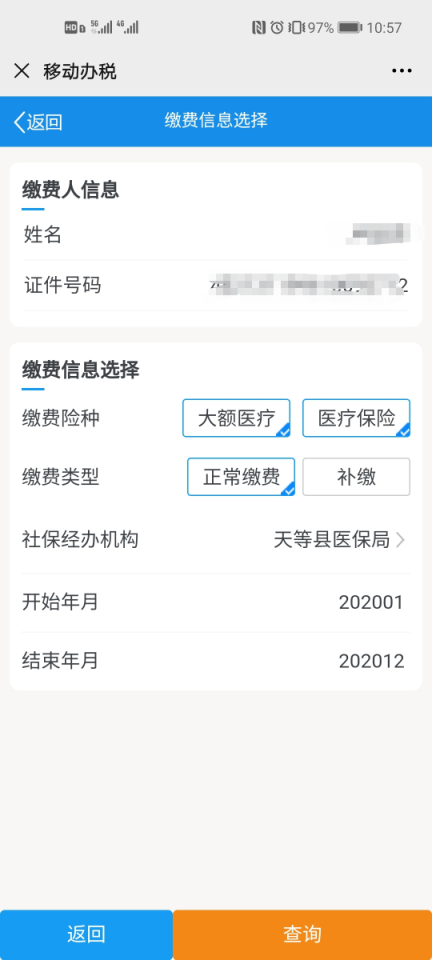Image resolution: width=432 pixels, height=960 pixels.
Task: Tap the battery icon in status bar
Action: pyautogui.click(x=349, y=28)
